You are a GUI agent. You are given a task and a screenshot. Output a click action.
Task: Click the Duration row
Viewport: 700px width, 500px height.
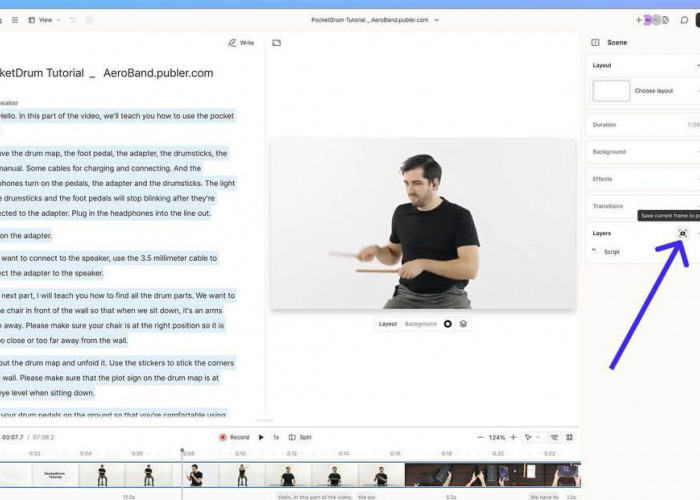643,125
